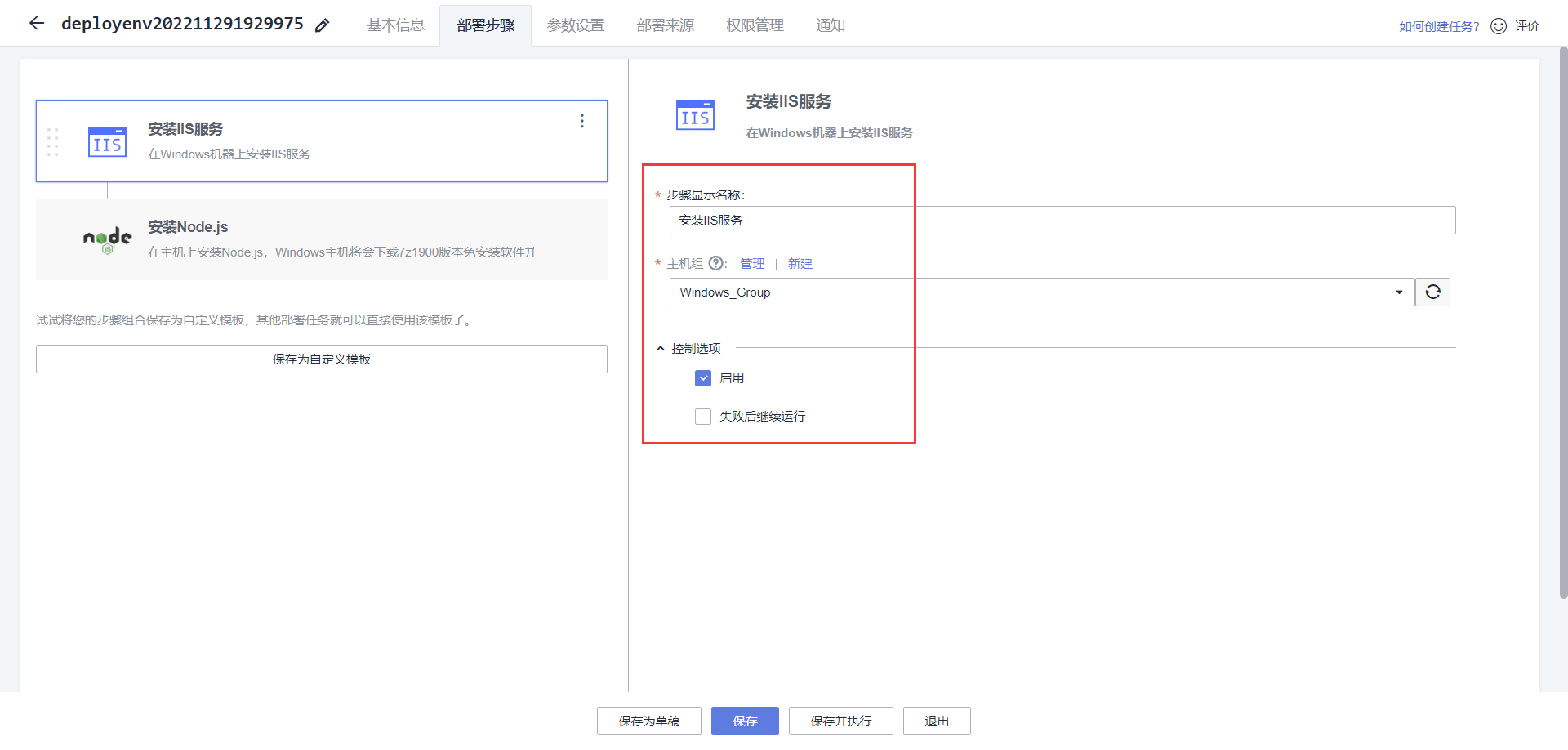Click the 新建 link to create a host group

(x=800, y=263)
